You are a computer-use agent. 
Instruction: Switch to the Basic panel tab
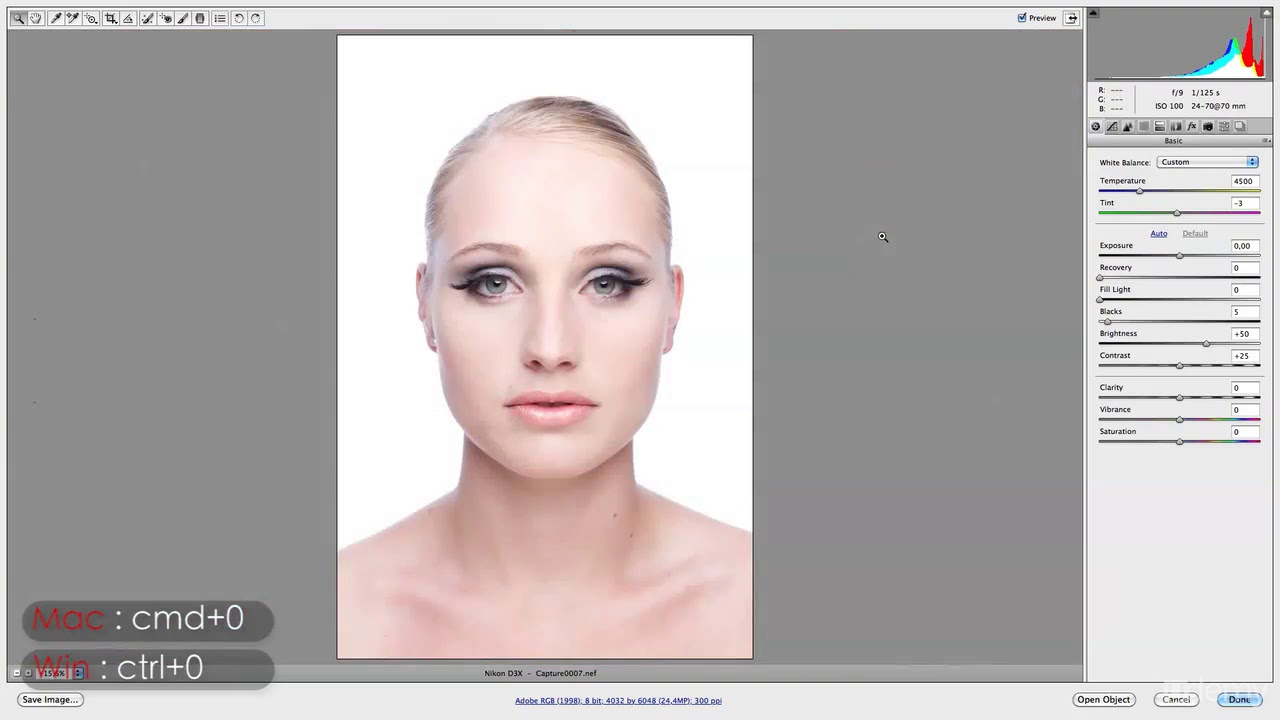pos(1096,126)
